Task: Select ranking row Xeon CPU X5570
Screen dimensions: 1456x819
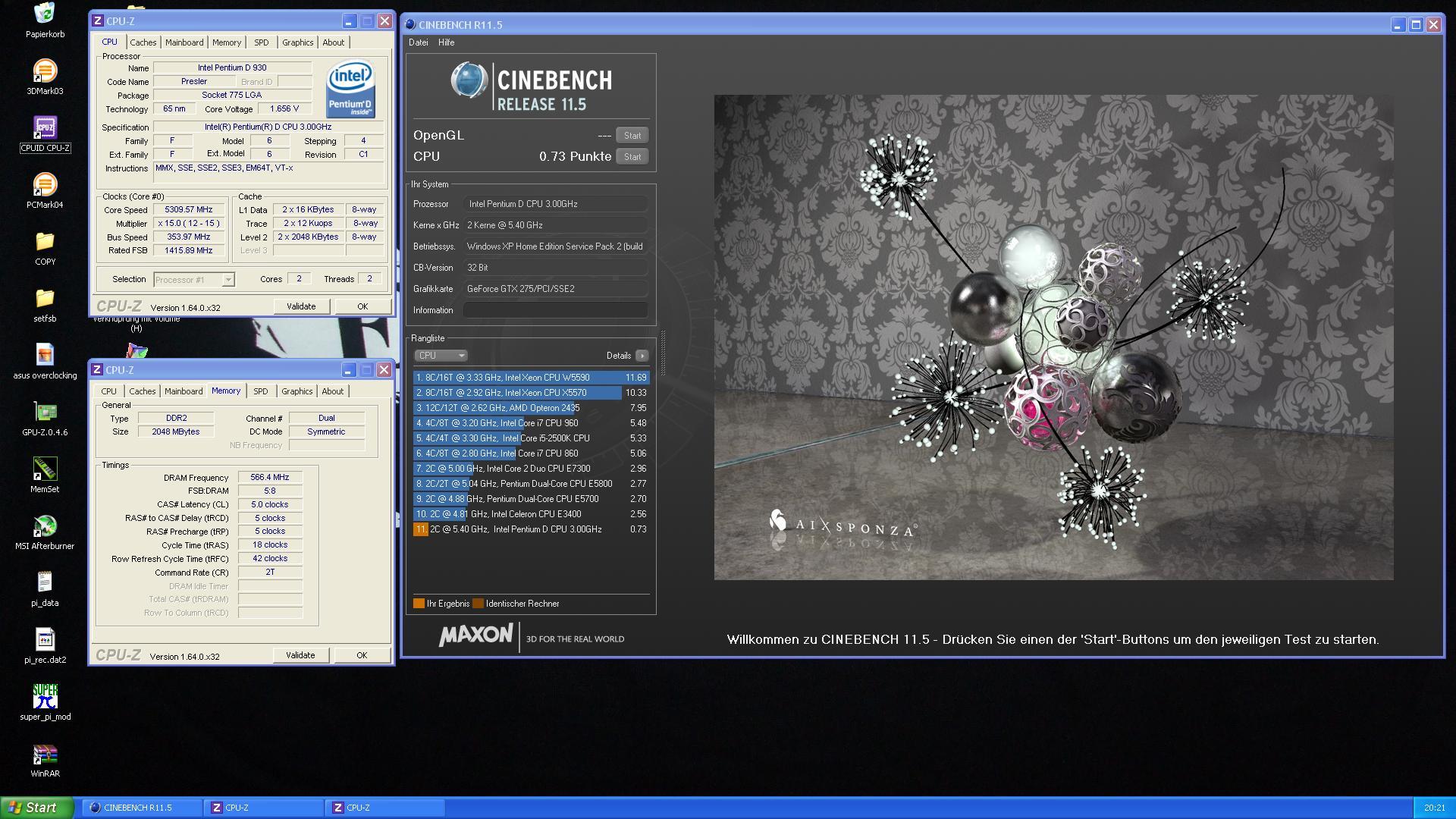Action: click(x=531, y=393)
